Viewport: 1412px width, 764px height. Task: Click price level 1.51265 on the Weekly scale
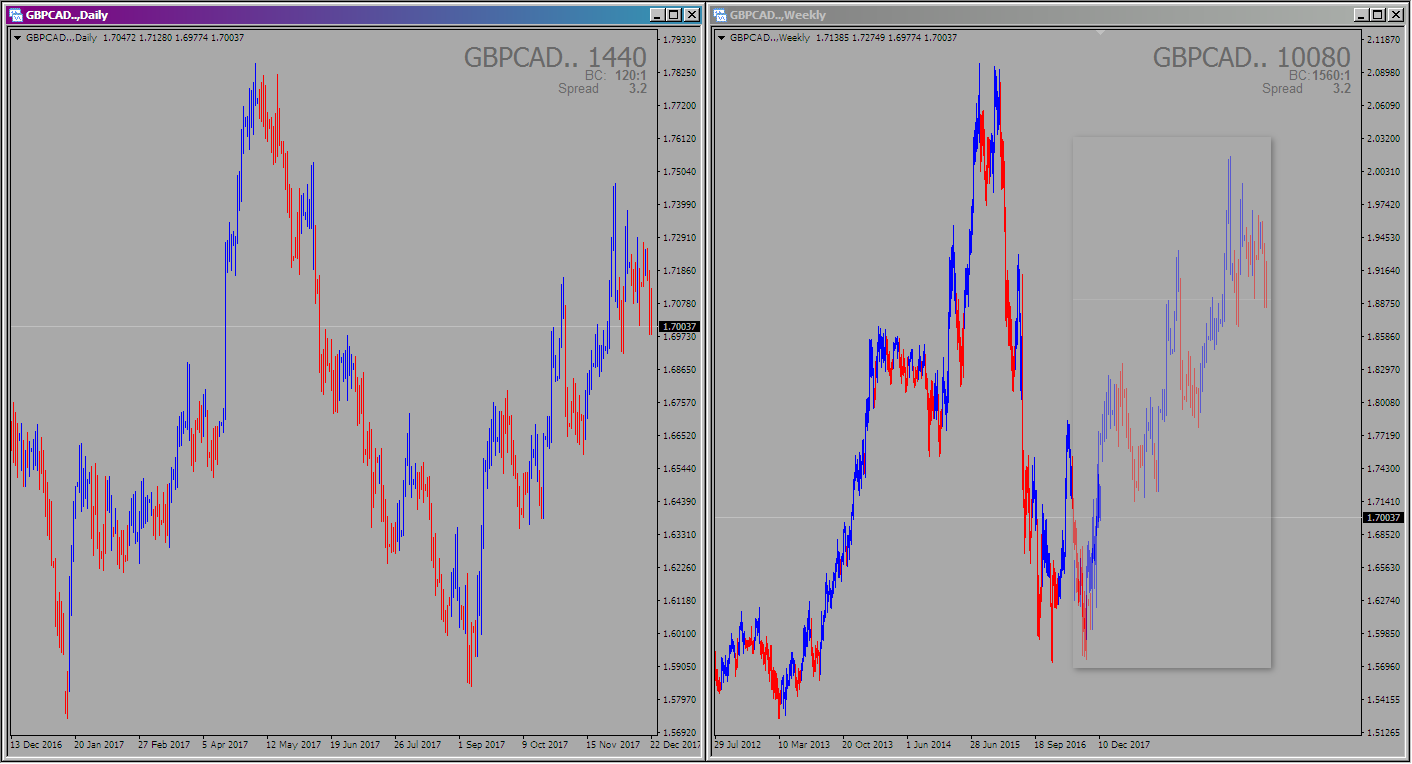coord(1384,732)
